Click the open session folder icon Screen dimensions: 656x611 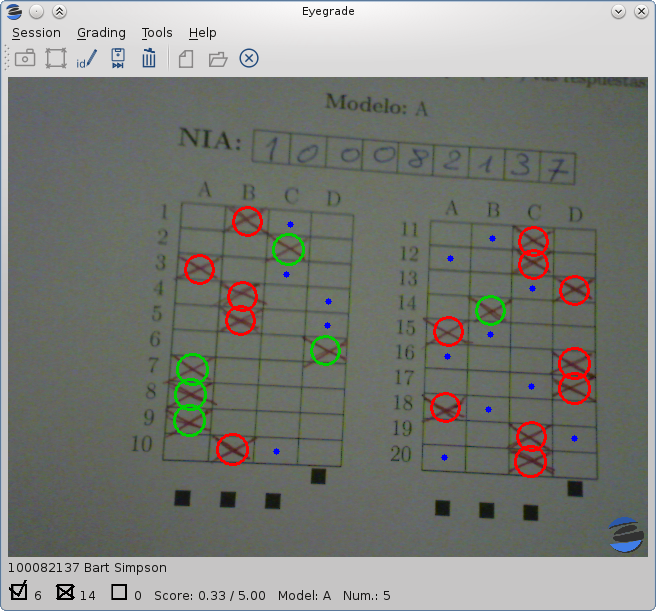pos(217,59)
